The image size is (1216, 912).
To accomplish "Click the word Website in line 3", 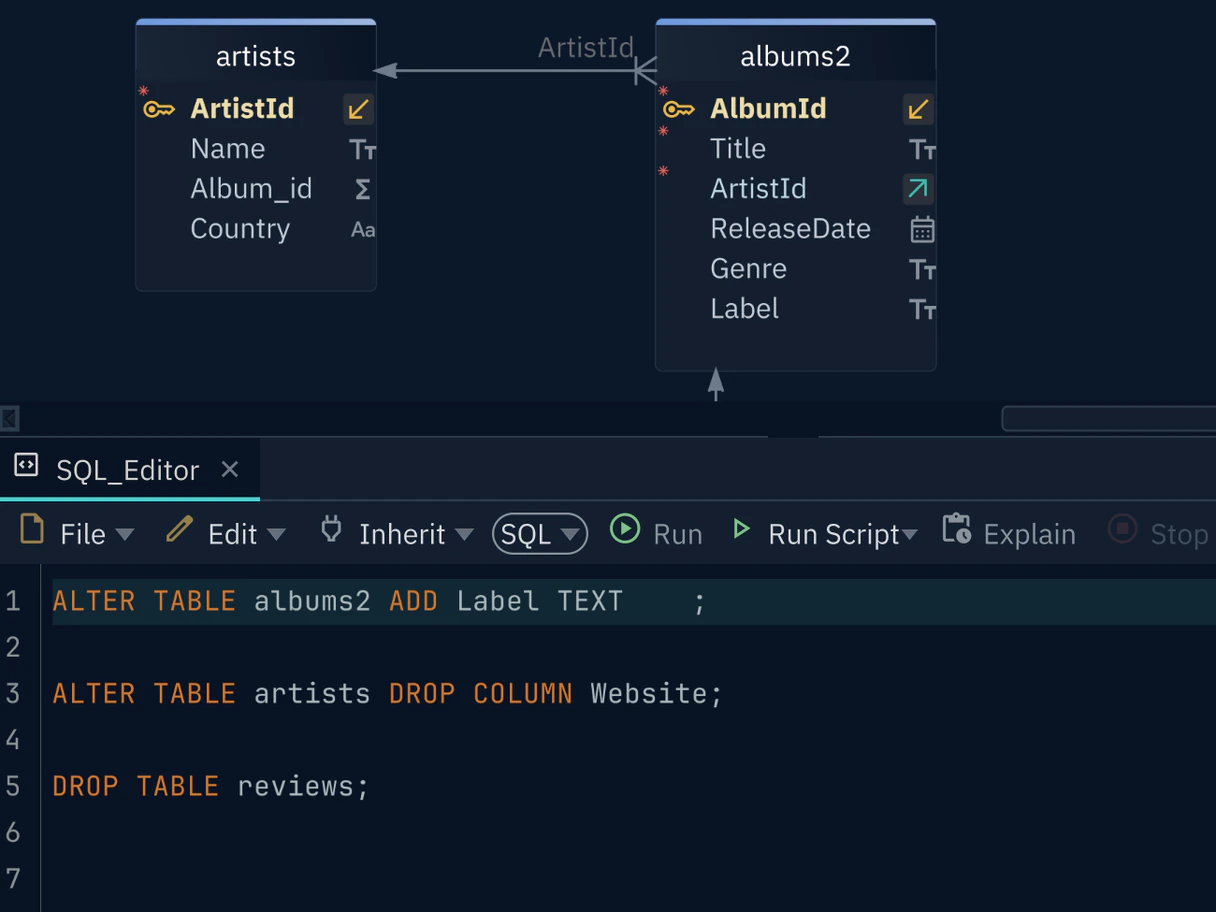I will [x=648, y=693].
